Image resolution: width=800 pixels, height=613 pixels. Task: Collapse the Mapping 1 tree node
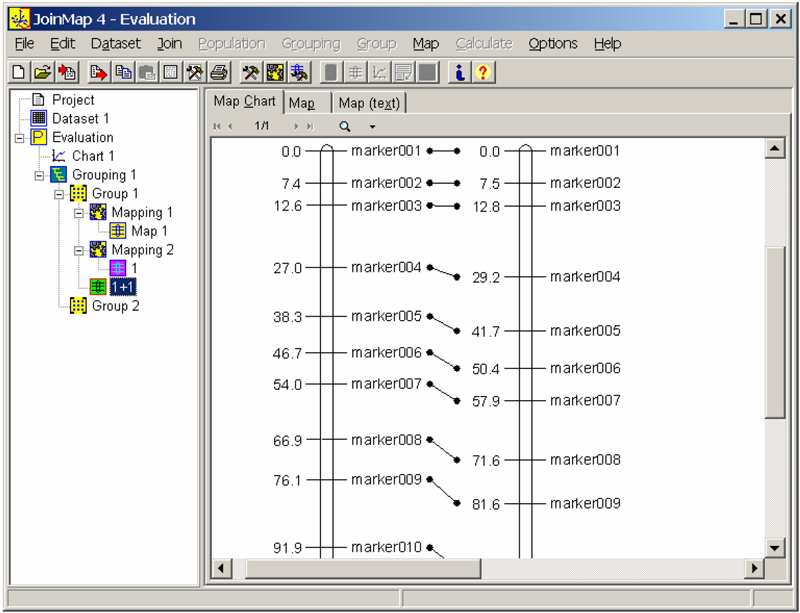79,213
